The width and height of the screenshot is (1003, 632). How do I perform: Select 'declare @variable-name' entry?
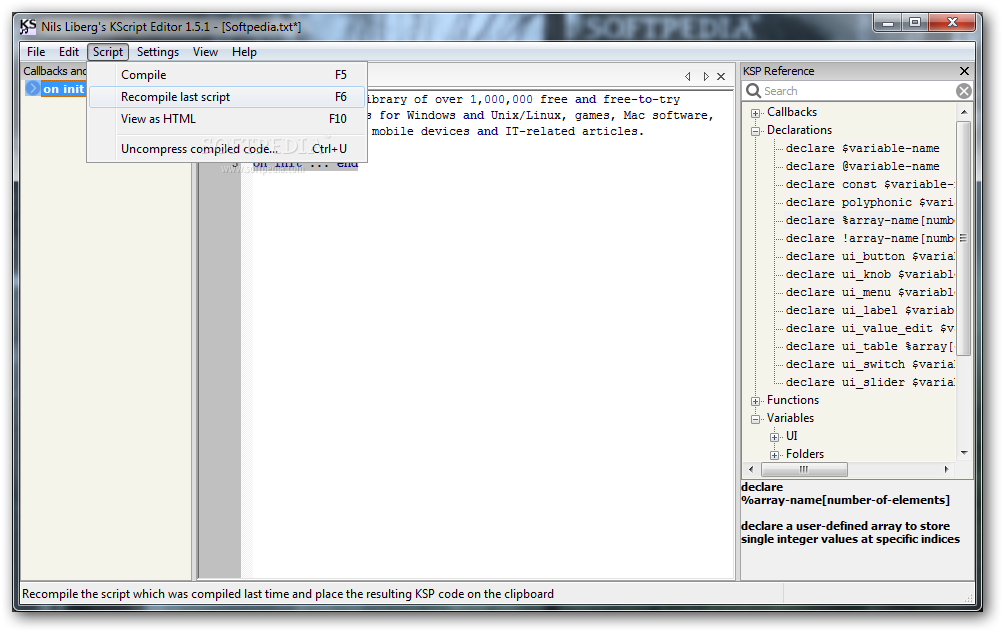coord(862,166)
